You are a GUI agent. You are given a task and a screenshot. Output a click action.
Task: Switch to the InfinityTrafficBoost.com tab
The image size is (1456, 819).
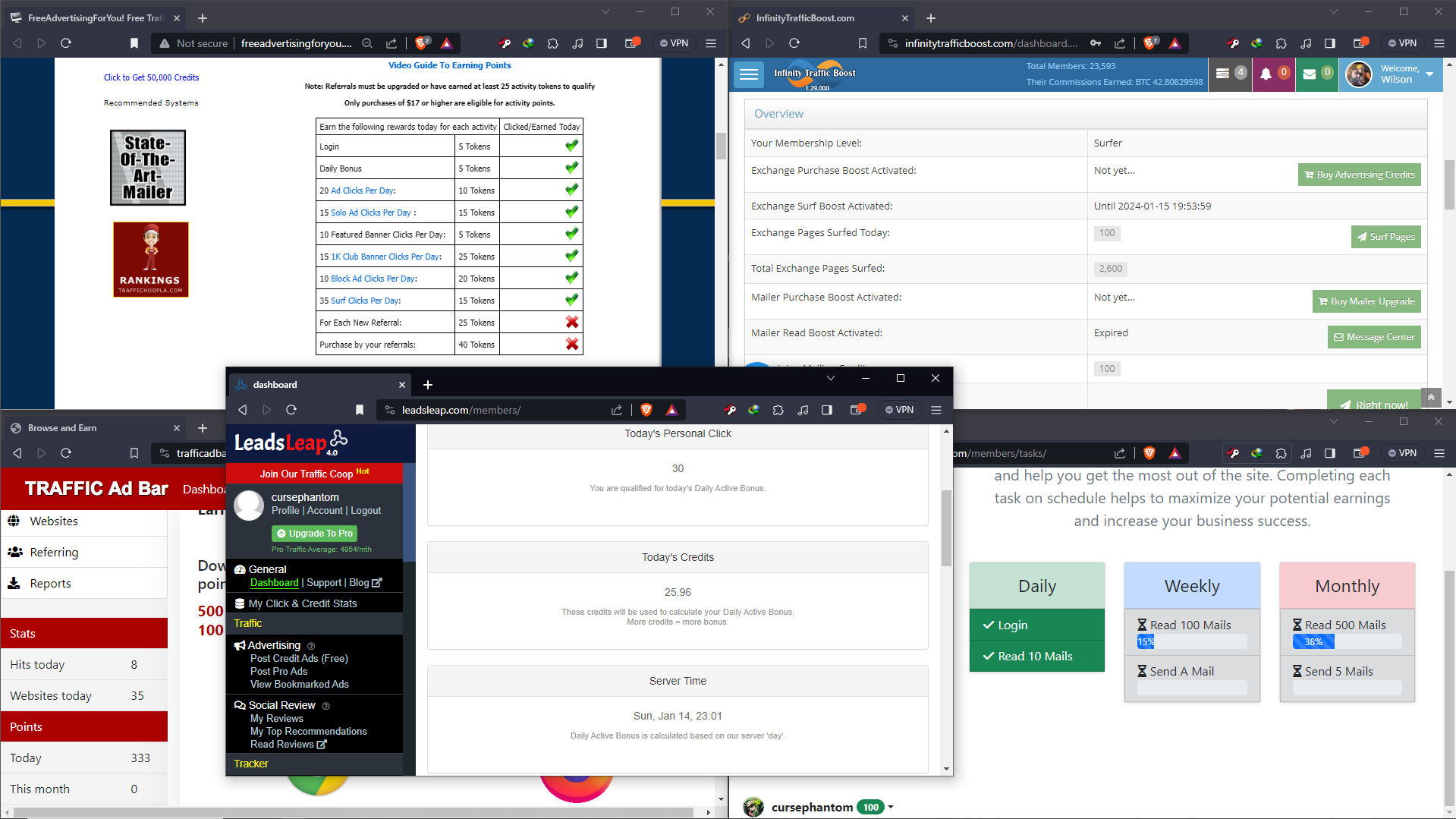823,18
